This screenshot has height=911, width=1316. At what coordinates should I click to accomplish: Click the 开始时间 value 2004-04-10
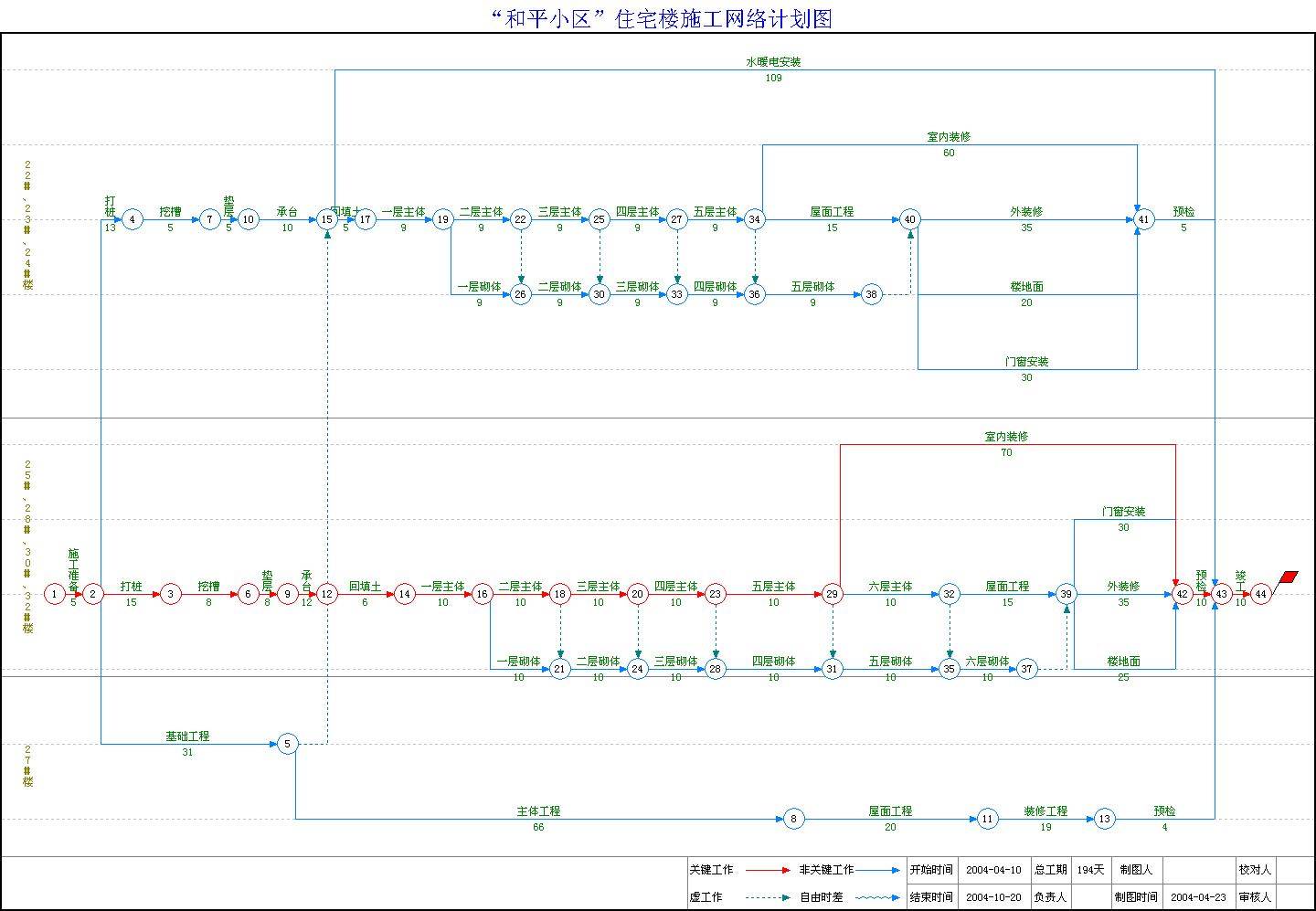click(x=993, y=870)
